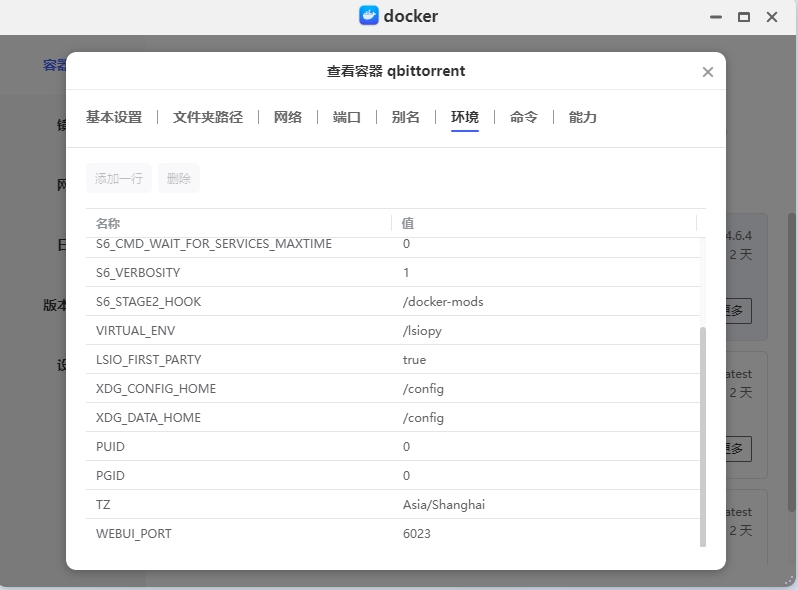Open the 基本设置 tab

[114, 117]
